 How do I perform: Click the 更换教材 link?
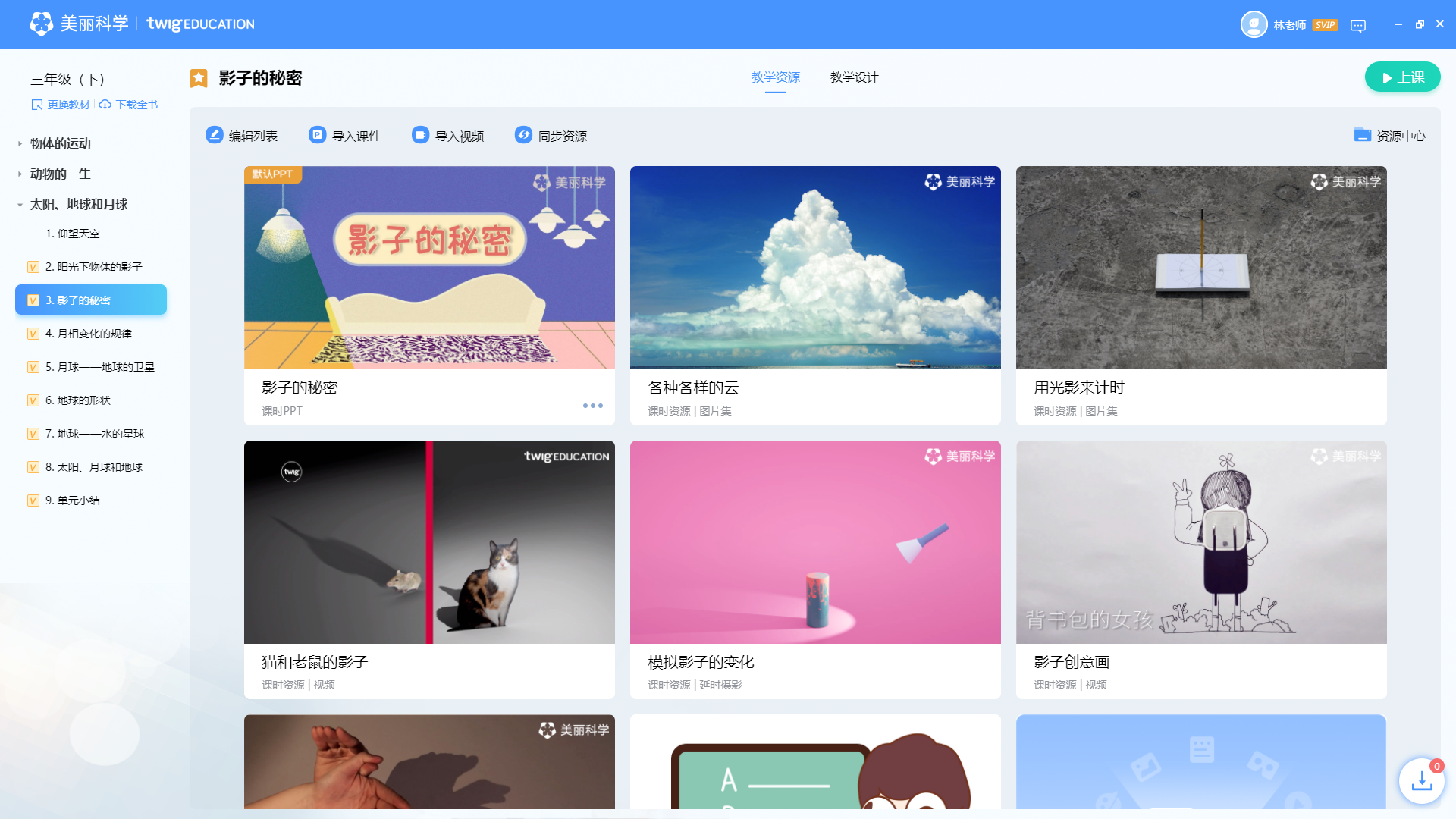point(69,105)
